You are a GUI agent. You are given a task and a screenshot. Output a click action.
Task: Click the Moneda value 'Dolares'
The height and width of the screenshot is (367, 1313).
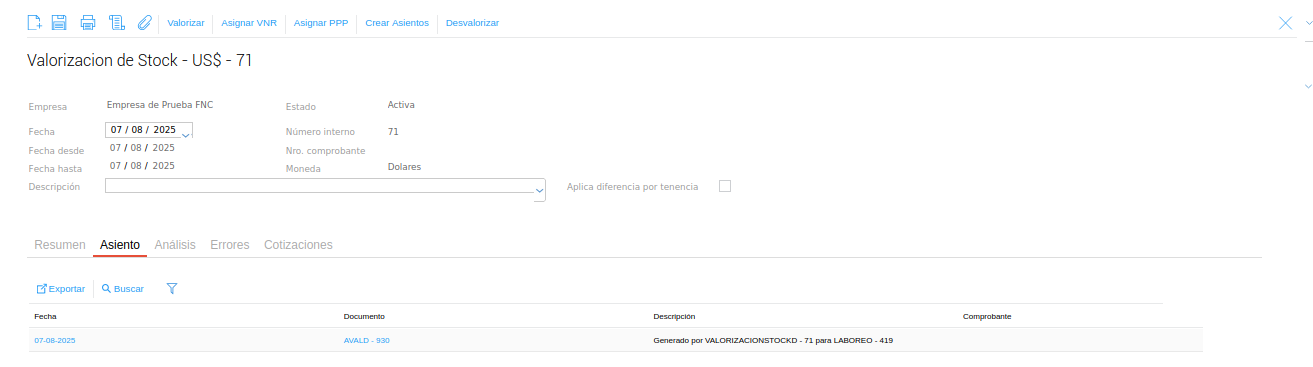pyautogui.click(x=404, y=166)
